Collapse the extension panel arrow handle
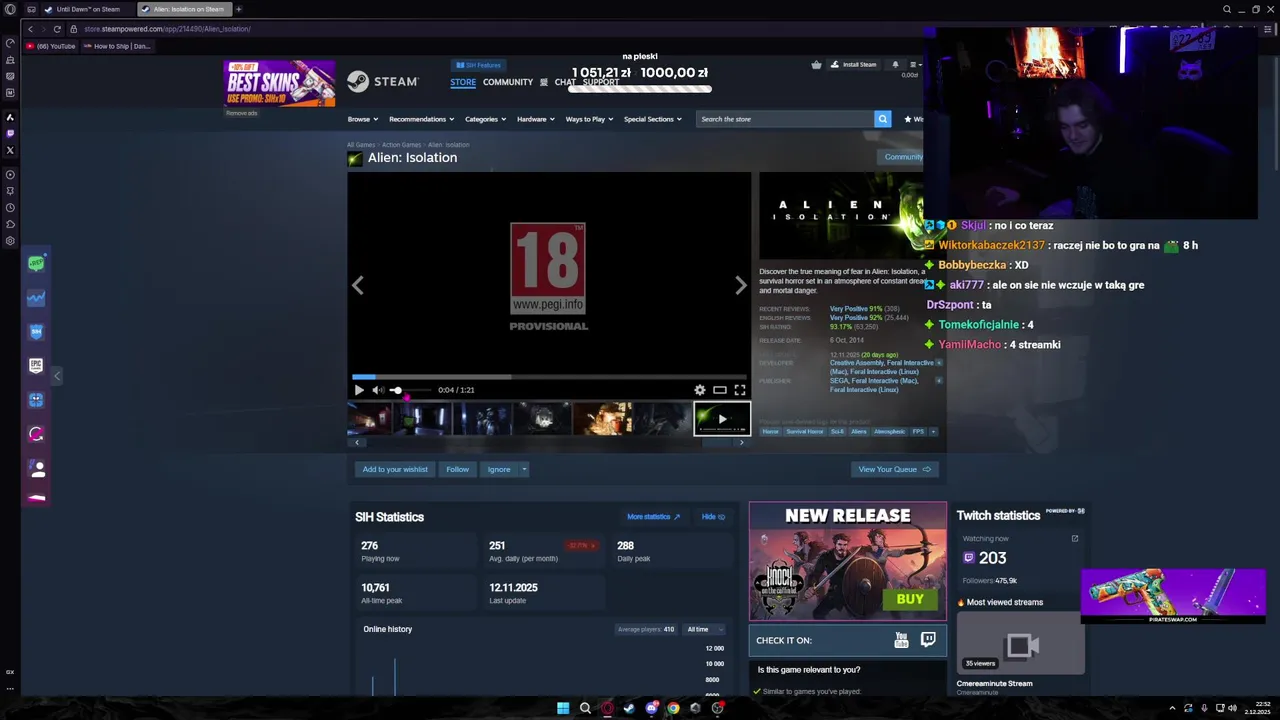Viewport: 1280px width, 720px height. pos(57,375)
